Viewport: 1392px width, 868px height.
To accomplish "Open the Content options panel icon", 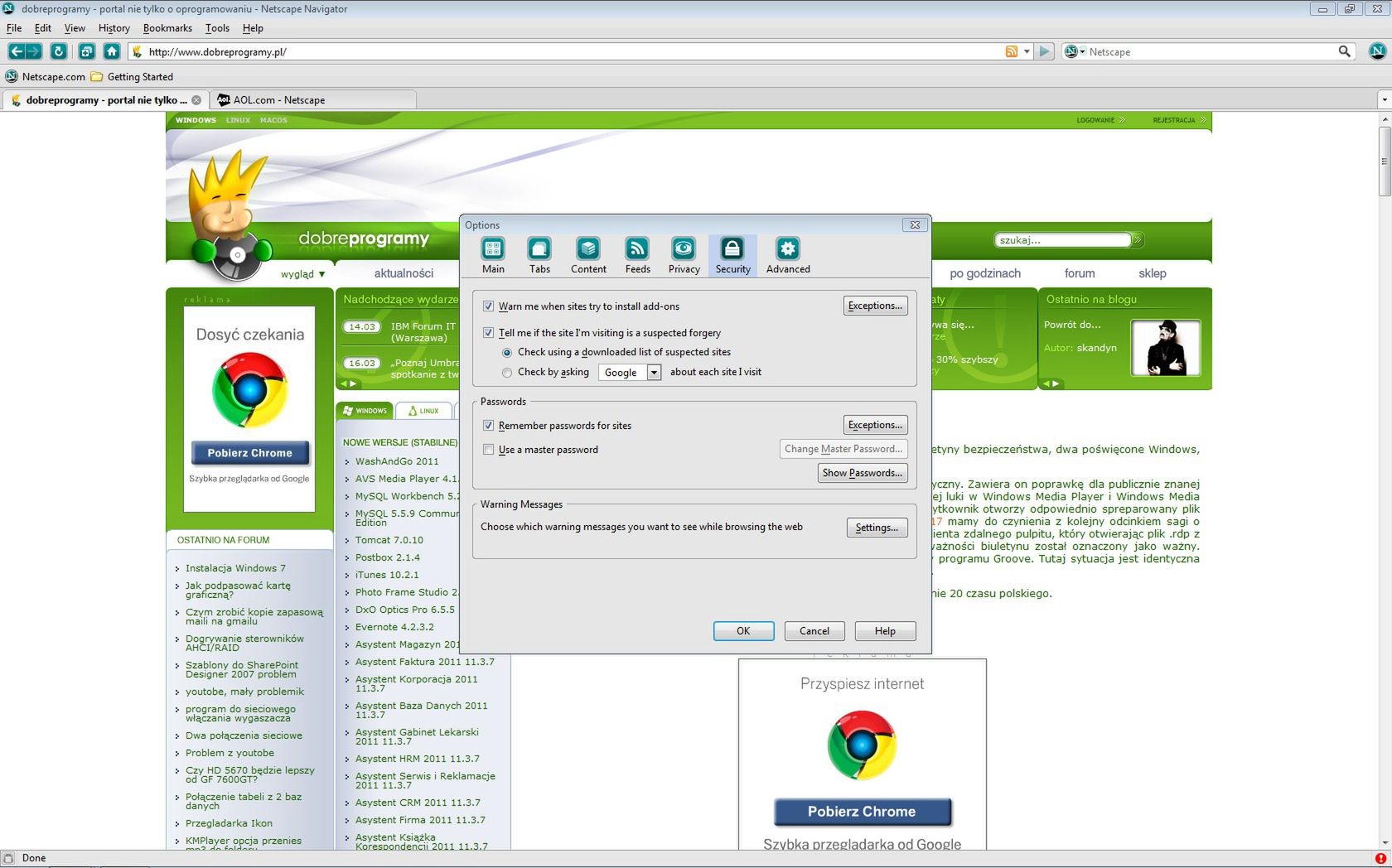I will coord(588,255).
